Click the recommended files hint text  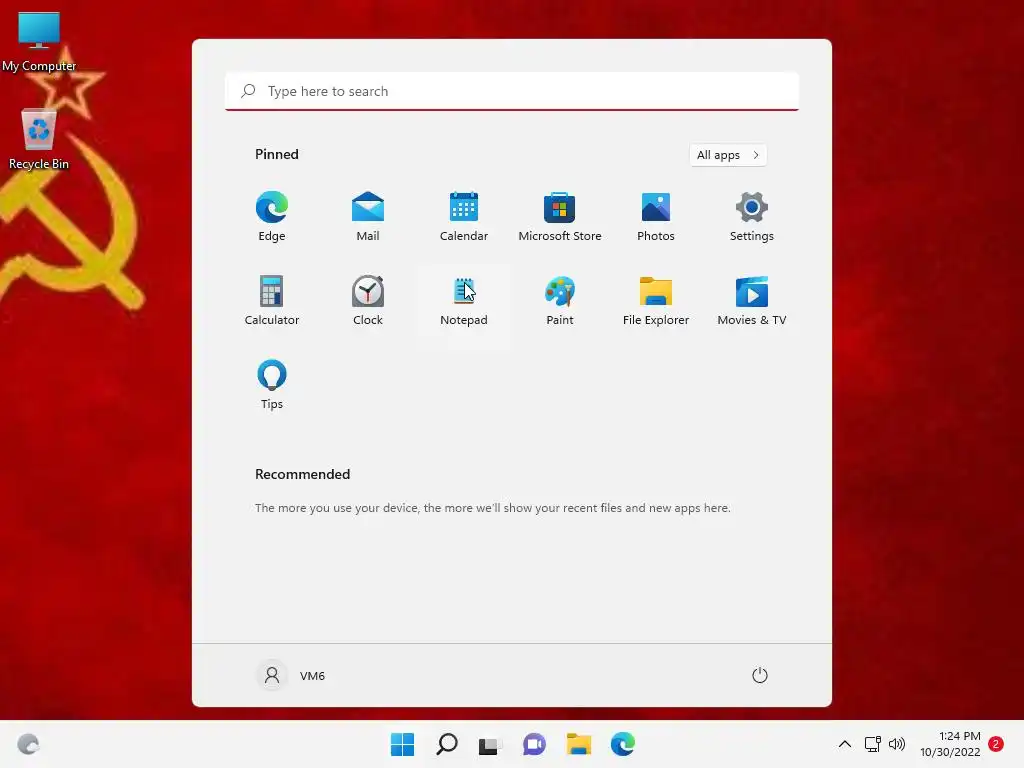(492, 508)
